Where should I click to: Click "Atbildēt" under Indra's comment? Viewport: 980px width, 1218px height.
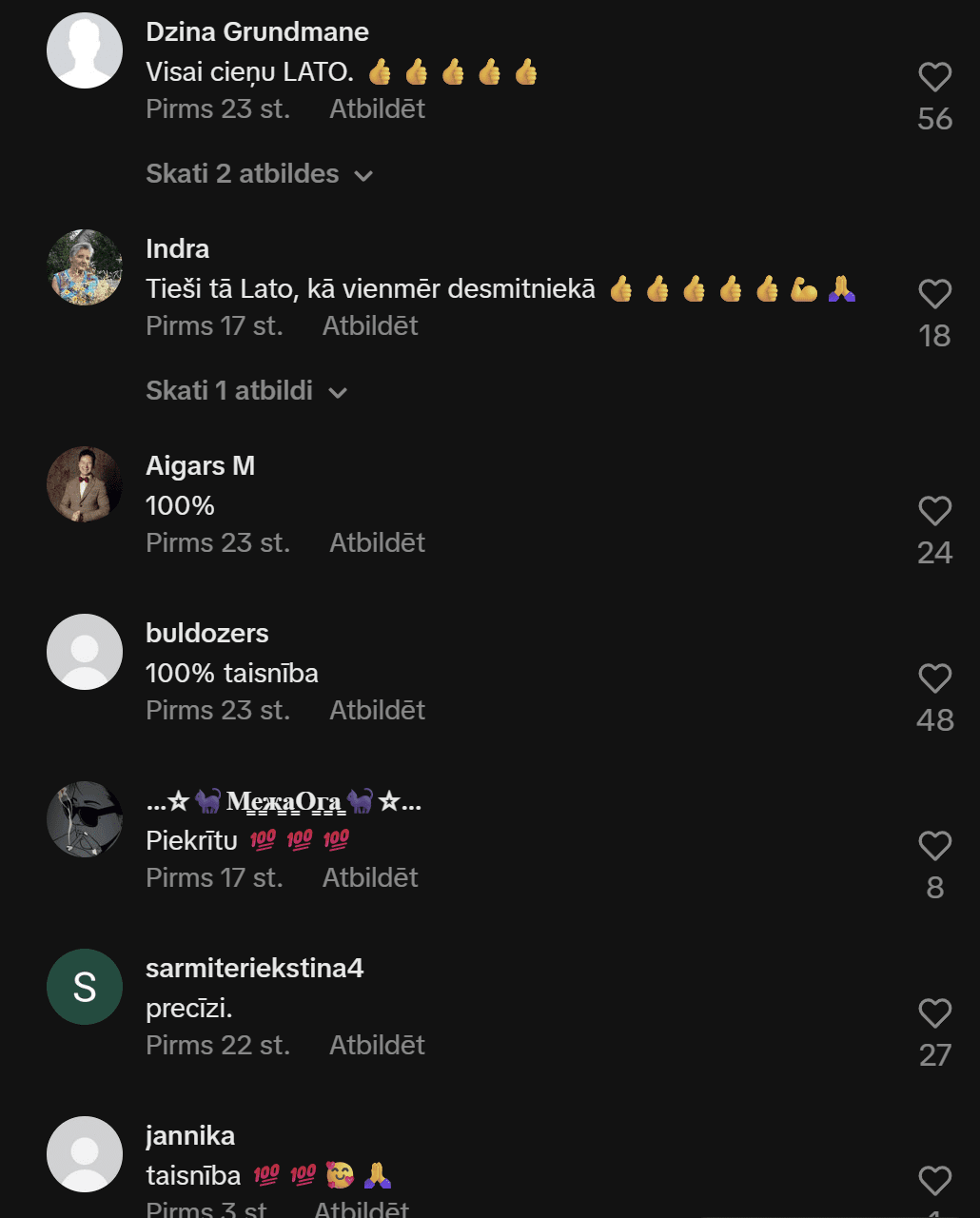coord(370,326)
